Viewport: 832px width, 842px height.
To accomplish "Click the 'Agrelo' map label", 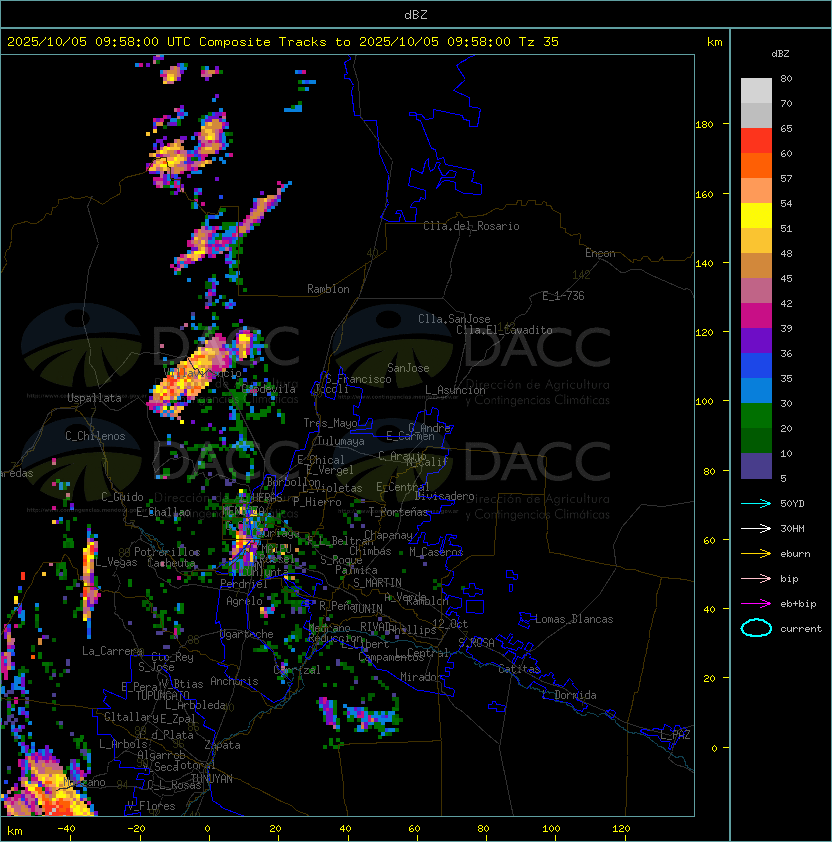I will pos(244,601).
